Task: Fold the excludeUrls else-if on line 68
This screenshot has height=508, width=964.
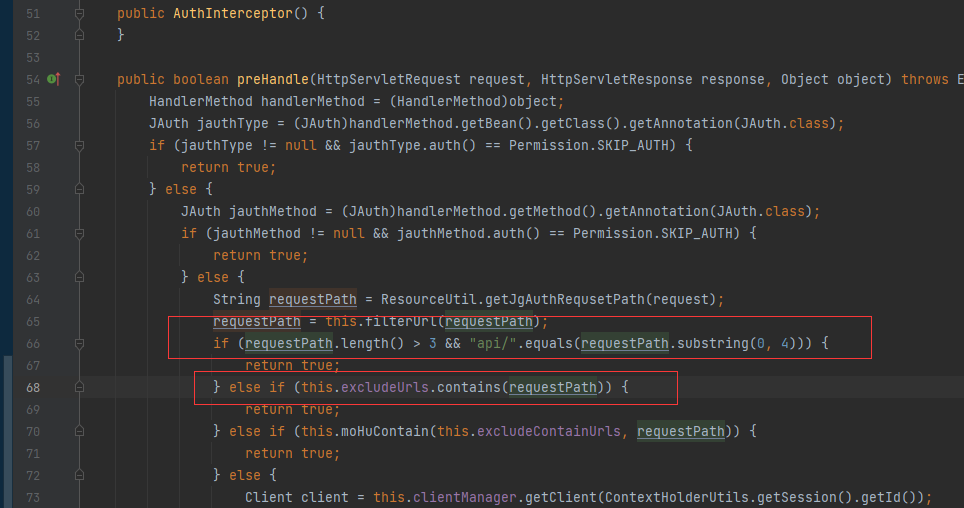Action: pos(79,387)
